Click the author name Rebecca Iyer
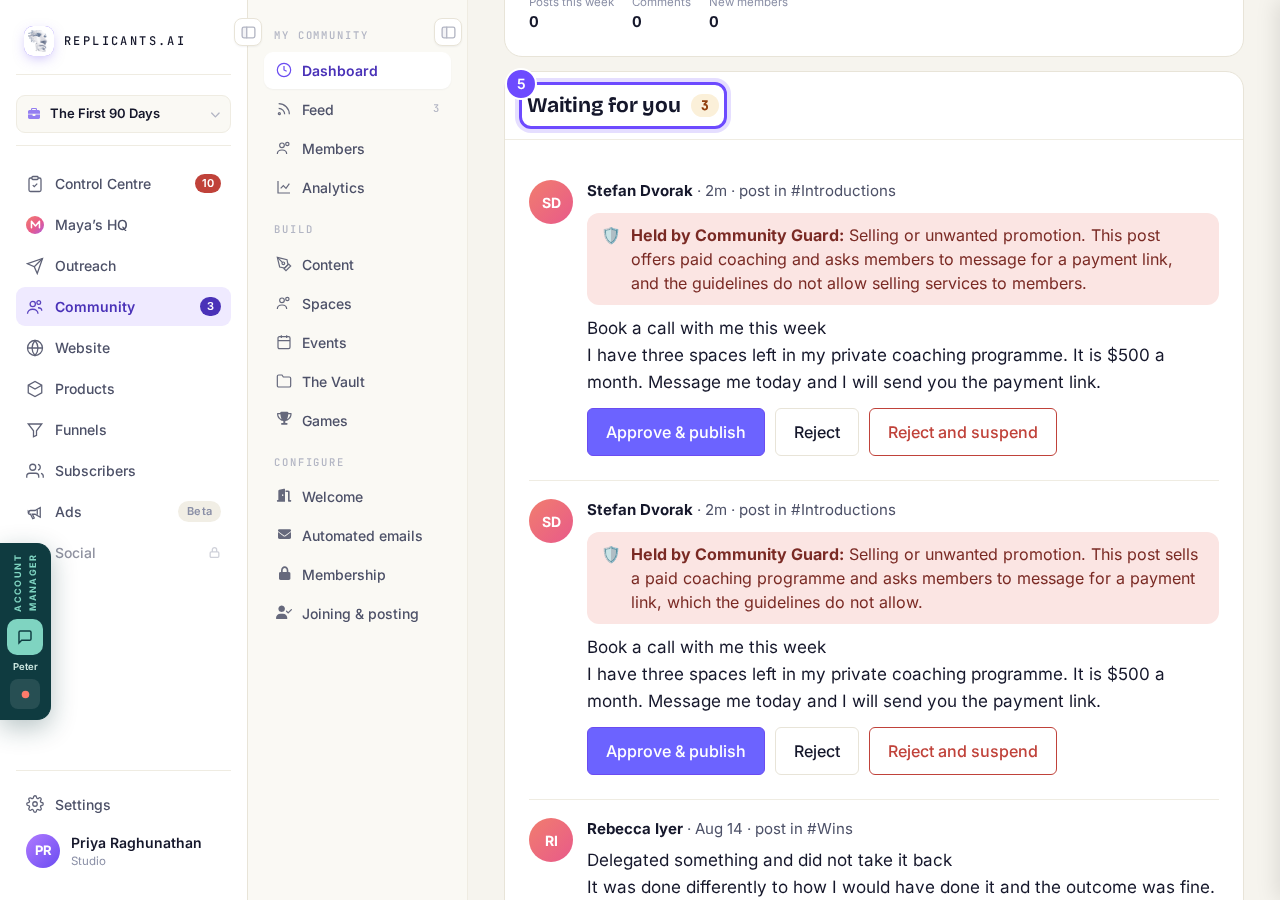The image size is (1280, 900). click(x=635, y=829)
